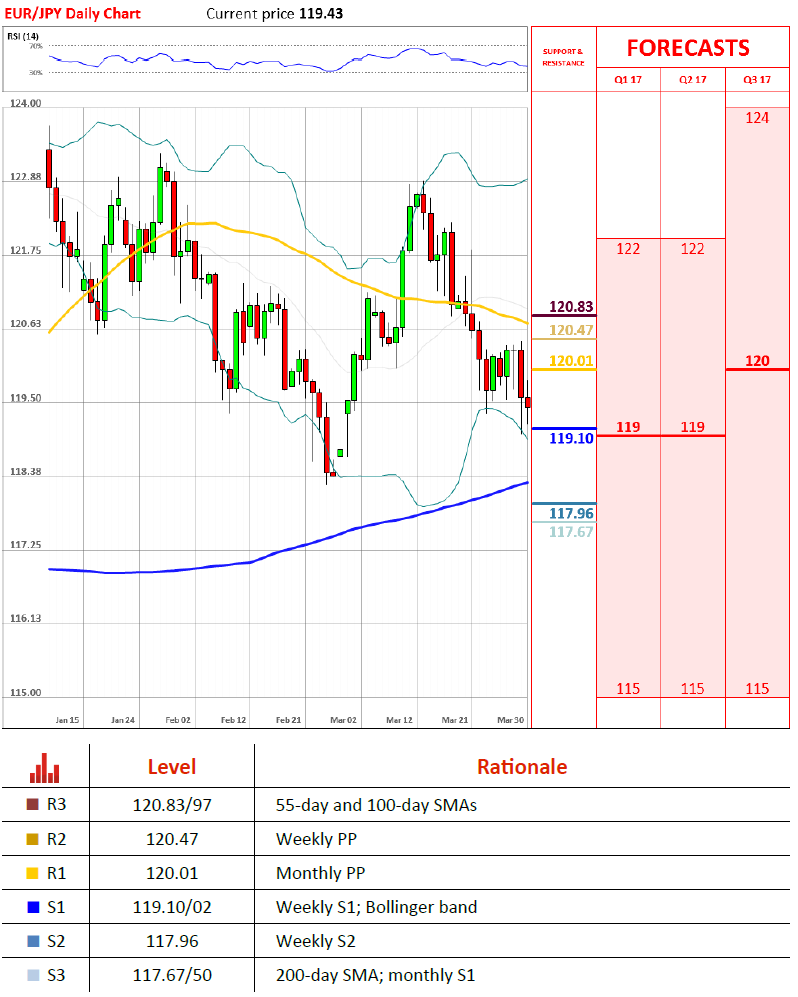
Task: Click the '117.67/50' level cell
Action: click(x=172, y=975)
